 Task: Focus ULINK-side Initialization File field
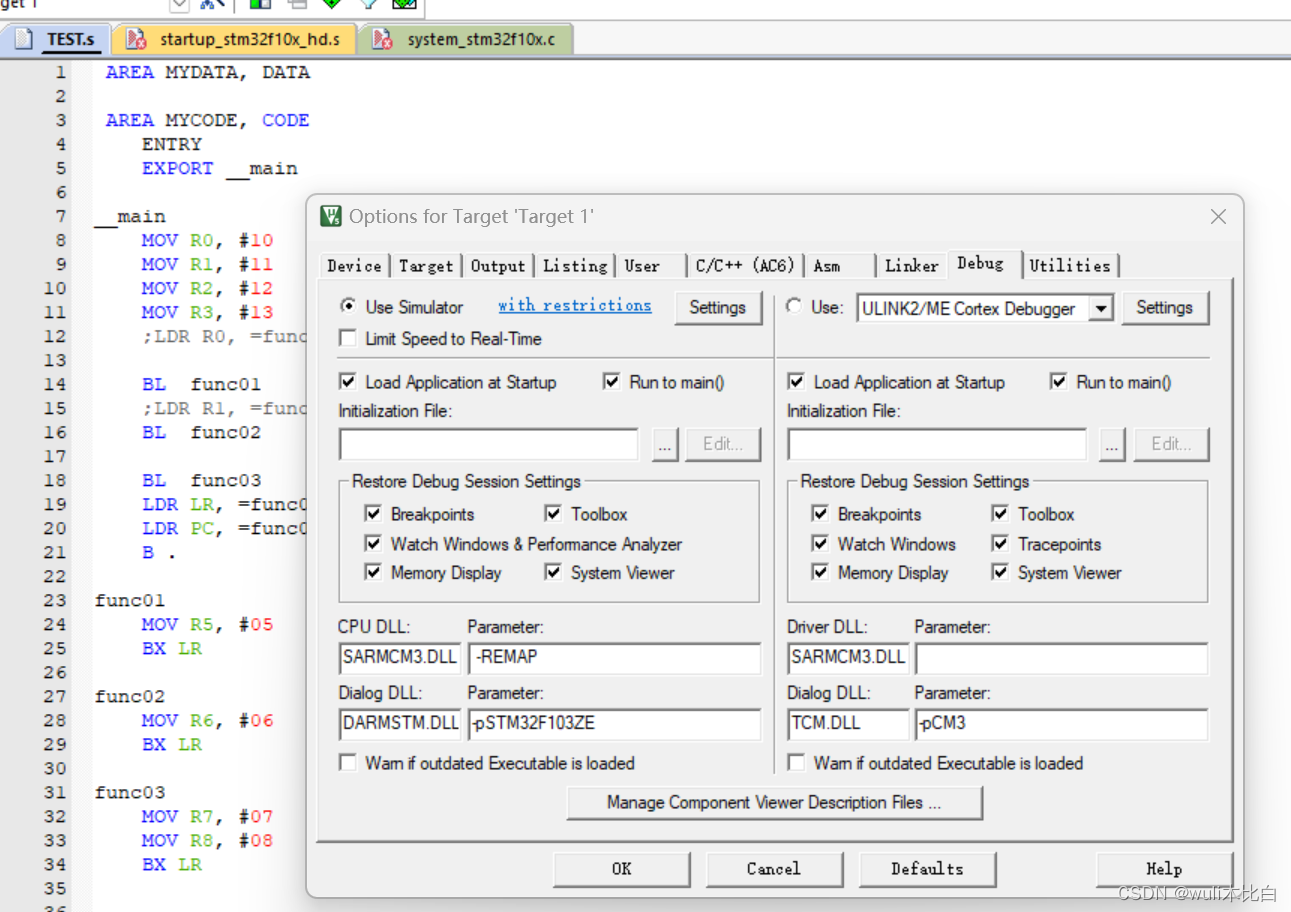pos(937,444)
